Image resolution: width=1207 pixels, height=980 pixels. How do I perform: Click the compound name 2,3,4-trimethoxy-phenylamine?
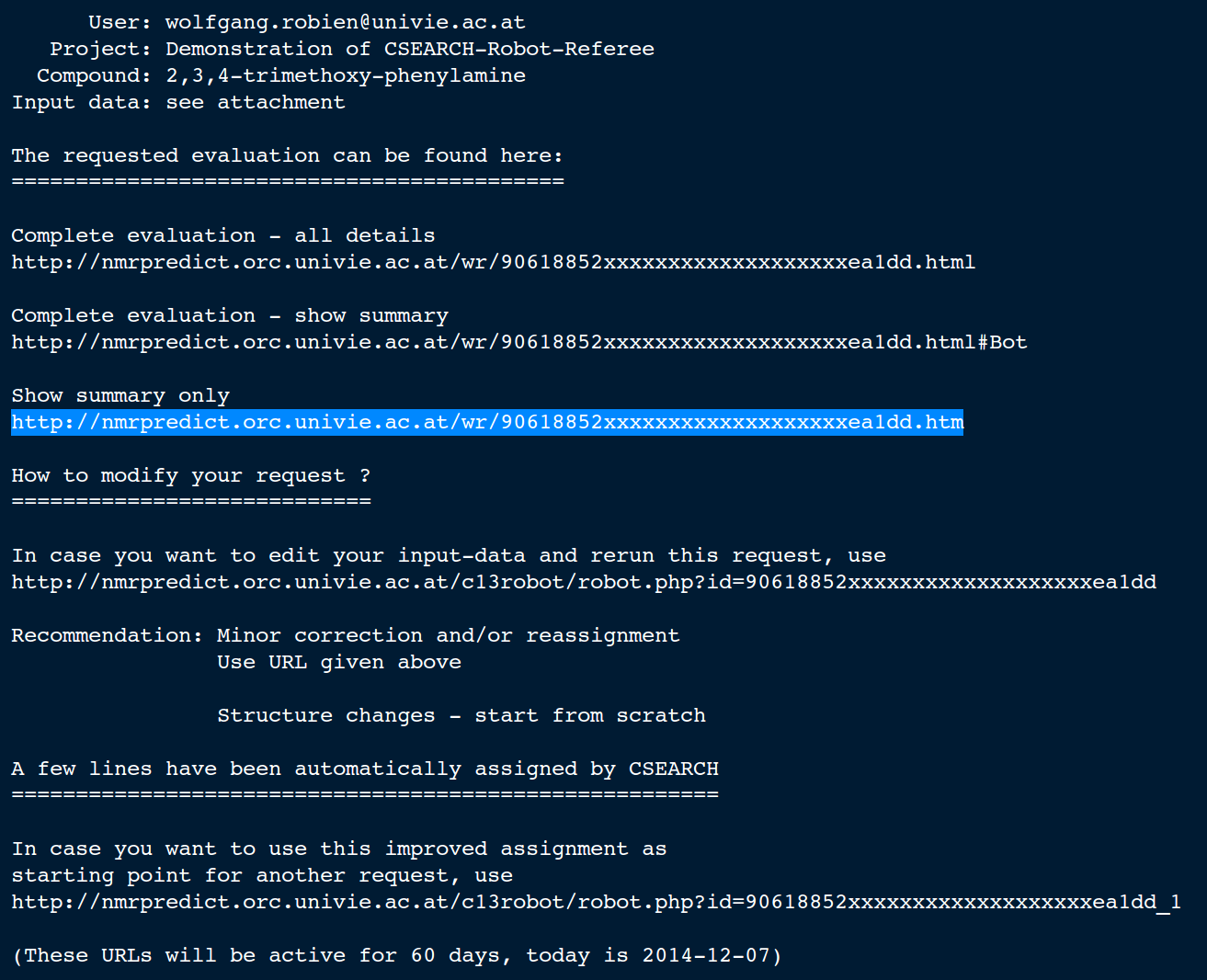pyautogui.click(x=346, y=75)
